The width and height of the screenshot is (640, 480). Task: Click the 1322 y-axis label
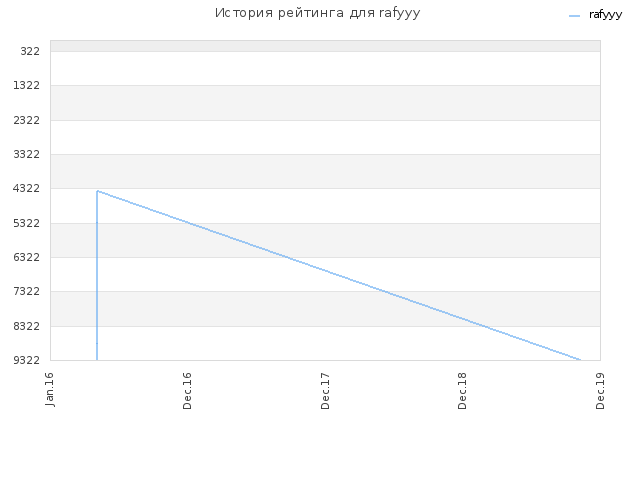tap(27, 85)
